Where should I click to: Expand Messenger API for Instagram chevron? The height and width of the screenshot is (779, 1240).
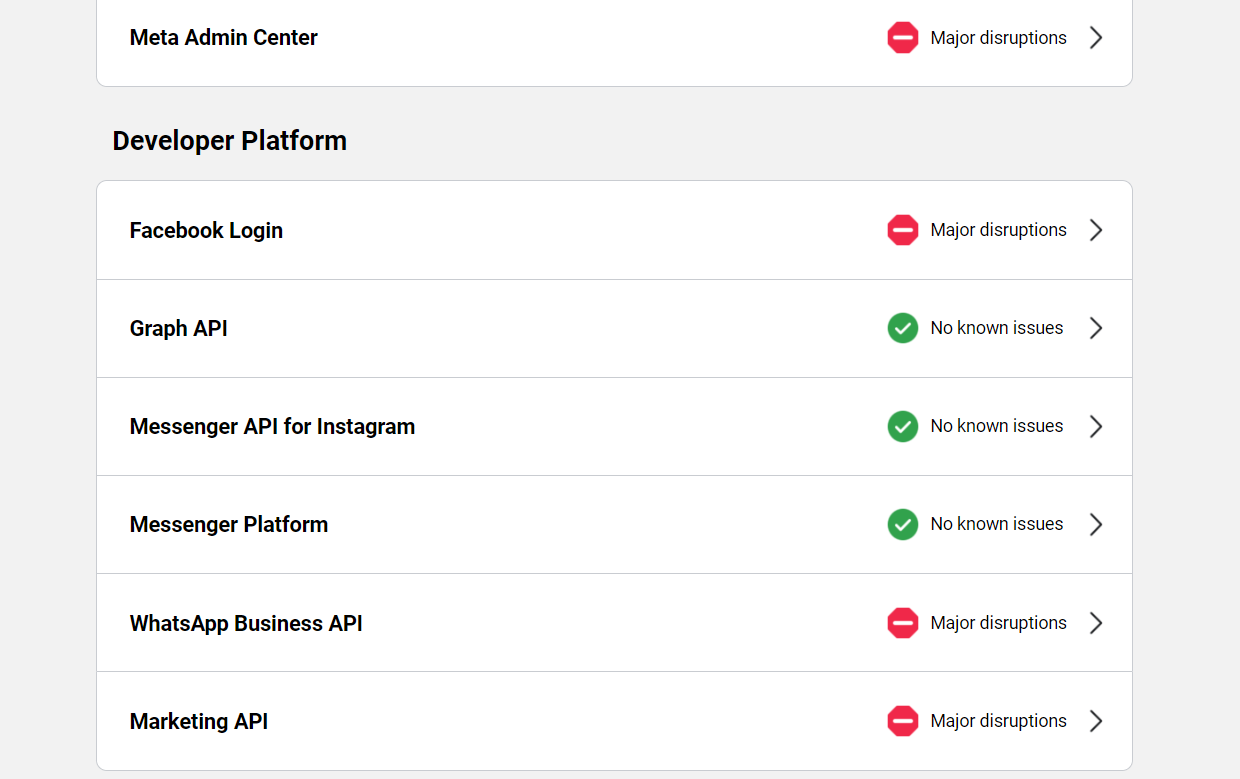coord(1096,426)
